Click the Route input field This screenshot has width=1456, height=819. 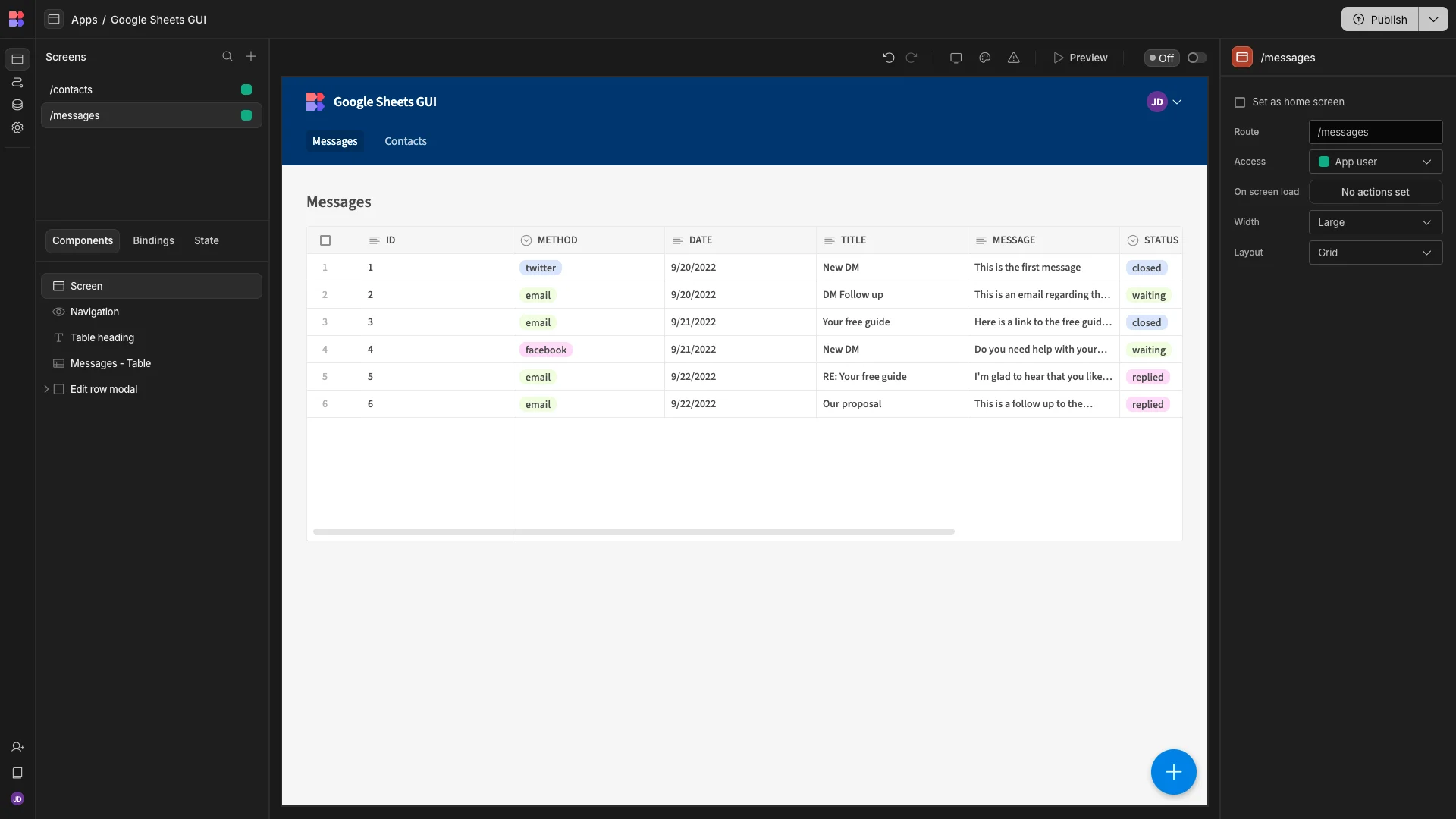click(1376, 132)
